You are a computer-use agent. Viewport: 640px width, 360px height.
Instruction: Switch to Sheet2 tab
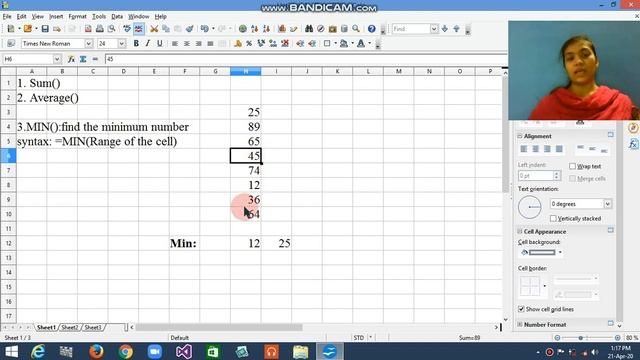click(x=70, y=327)
